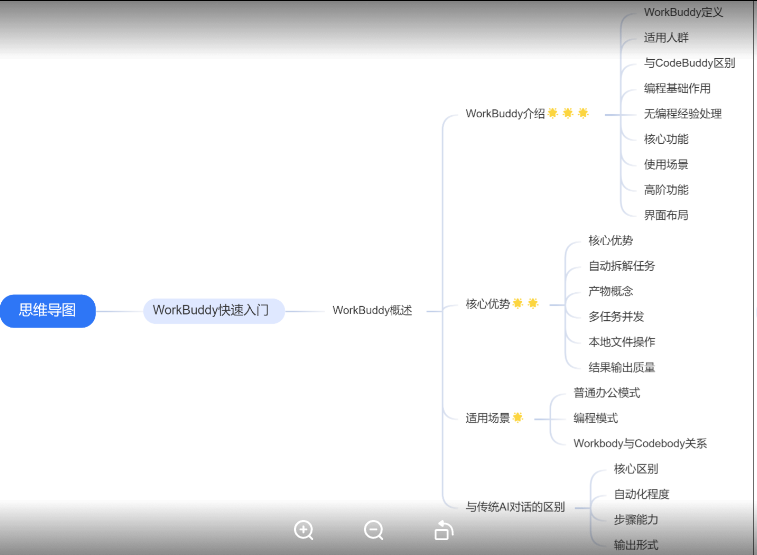Screen dimensions: 757x555
Task: Click the 核心区别 leaf
Action: click(x=636, y=469)
